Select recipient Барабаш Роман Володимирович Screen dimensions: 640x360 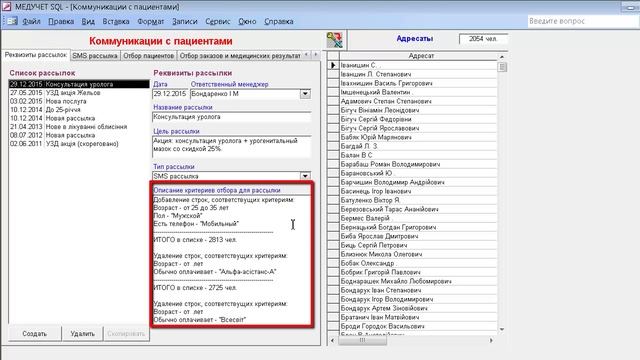[418, 164]
